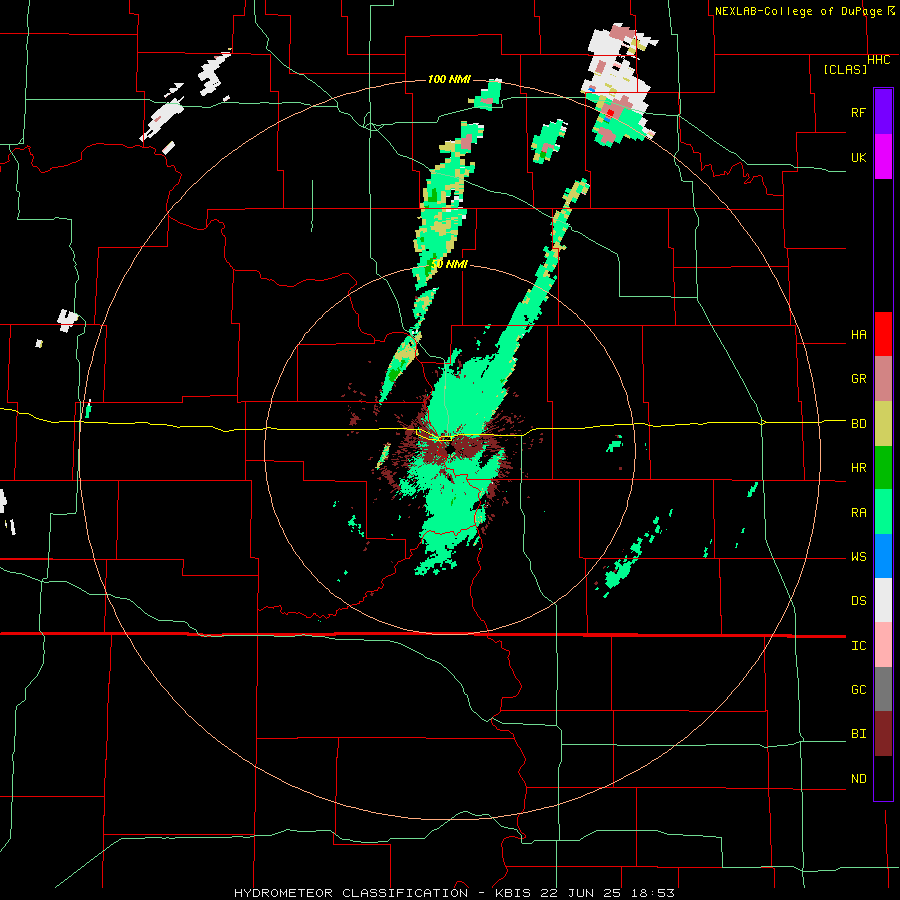Click the WS legend label
This screenshot has width=900, height=900.
(x=859, y=557)
